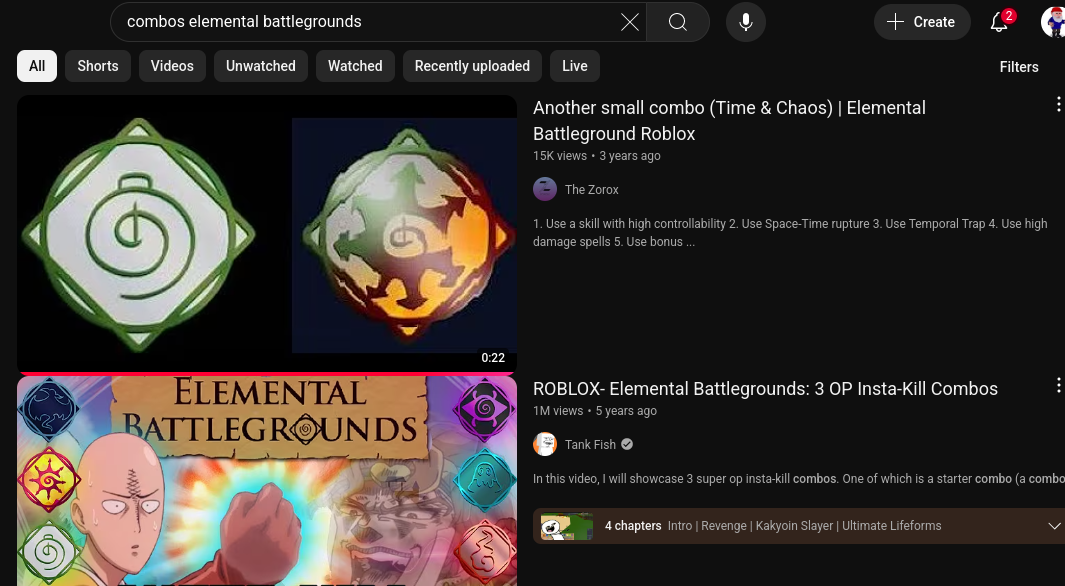Click the chapters preview thumbnail icon
Screen dimensions: 1065x586
click(x=566, y=526)
